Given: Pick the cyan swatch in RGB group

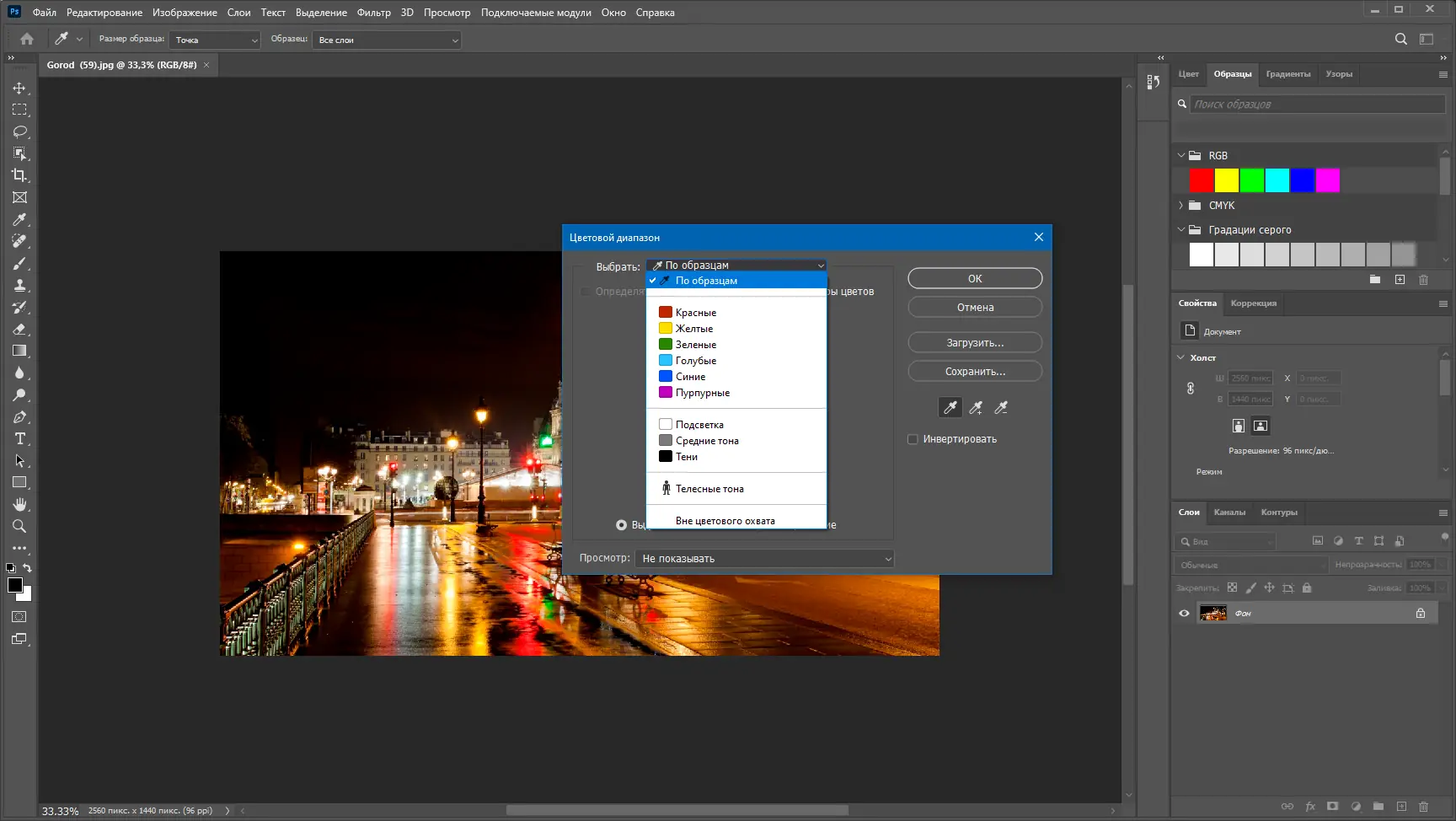Looking at the screenshot, I should coord(1277,180).
